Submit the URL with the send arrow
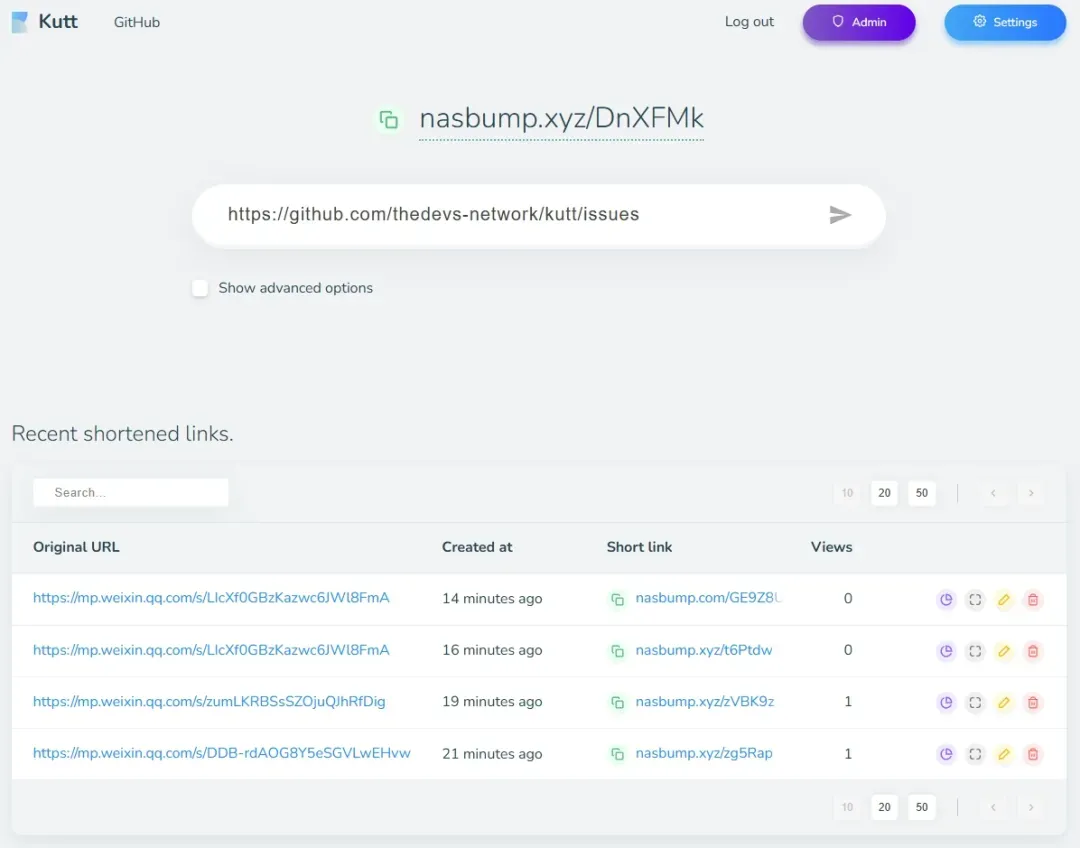The image size is (1080, 848). tap(840, 215)
